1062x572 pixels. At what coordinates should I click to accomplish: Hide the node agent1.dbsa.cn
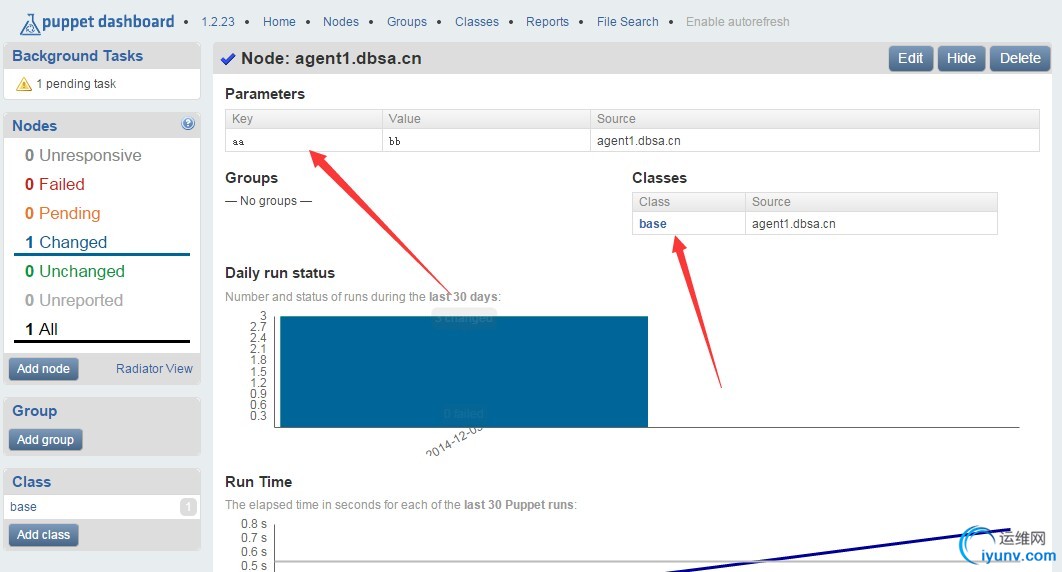(961, 58)
